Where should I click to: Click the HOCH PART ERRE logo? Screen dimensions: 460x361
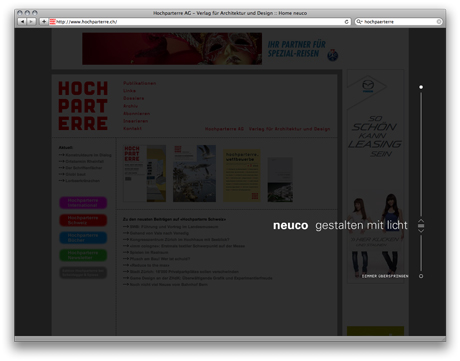click(x=83, y=106)
